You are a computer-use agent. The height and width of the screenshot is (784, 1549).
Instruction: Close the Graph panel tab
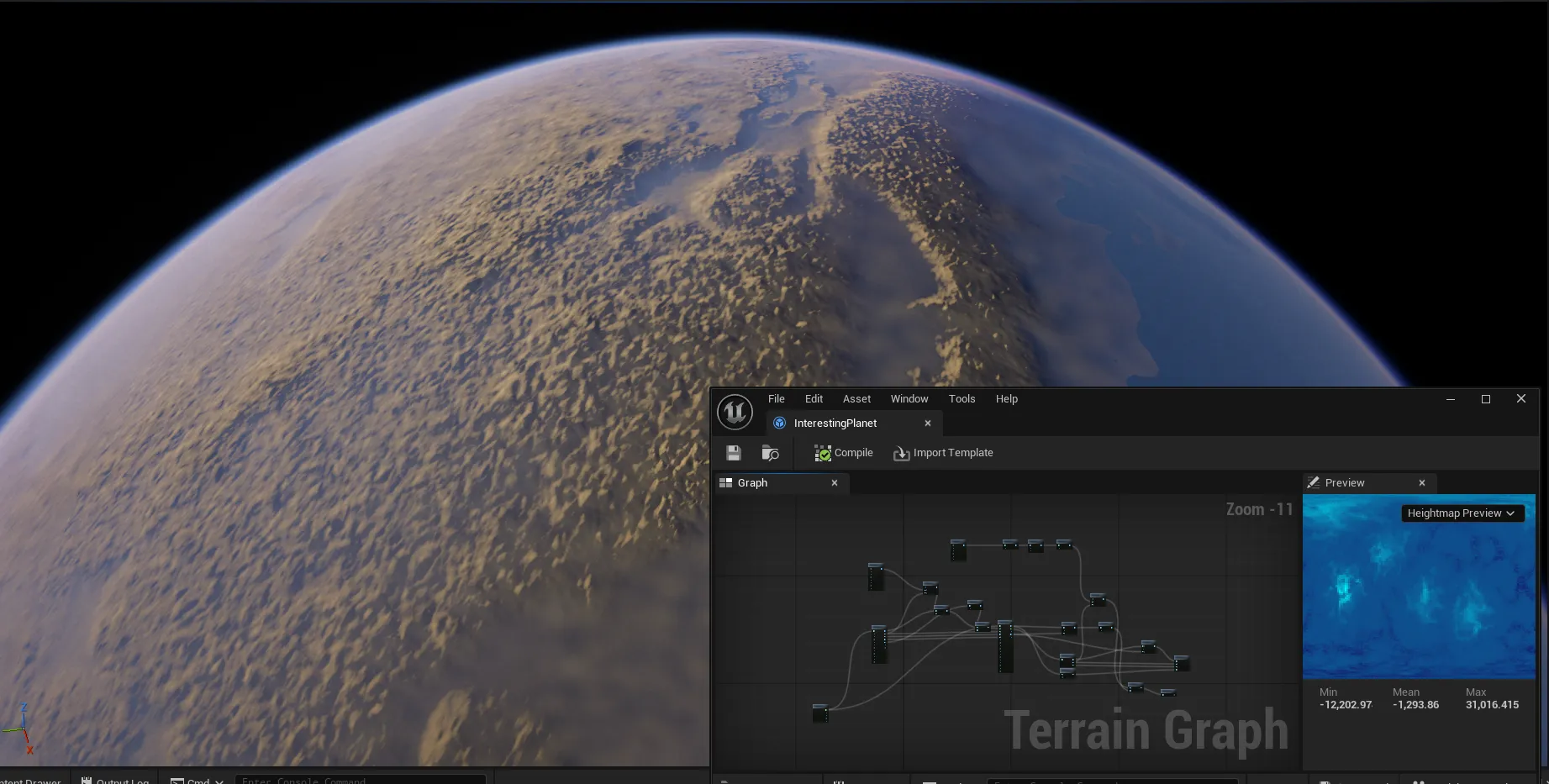coord(835,483)
